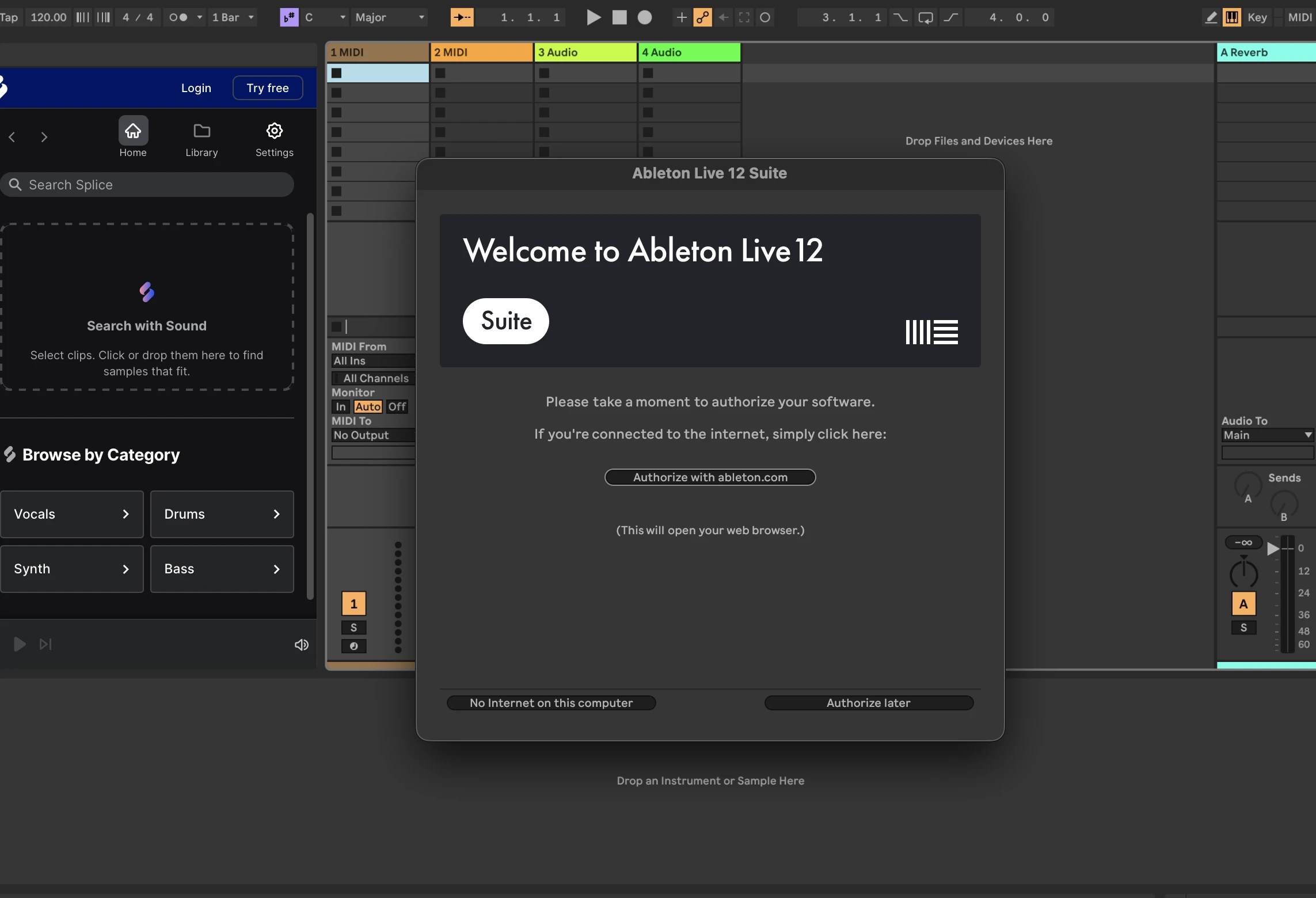Select the 1 MIDI track header
The width and height of the screenshot is (1316, 898).
tap(378, 52)
